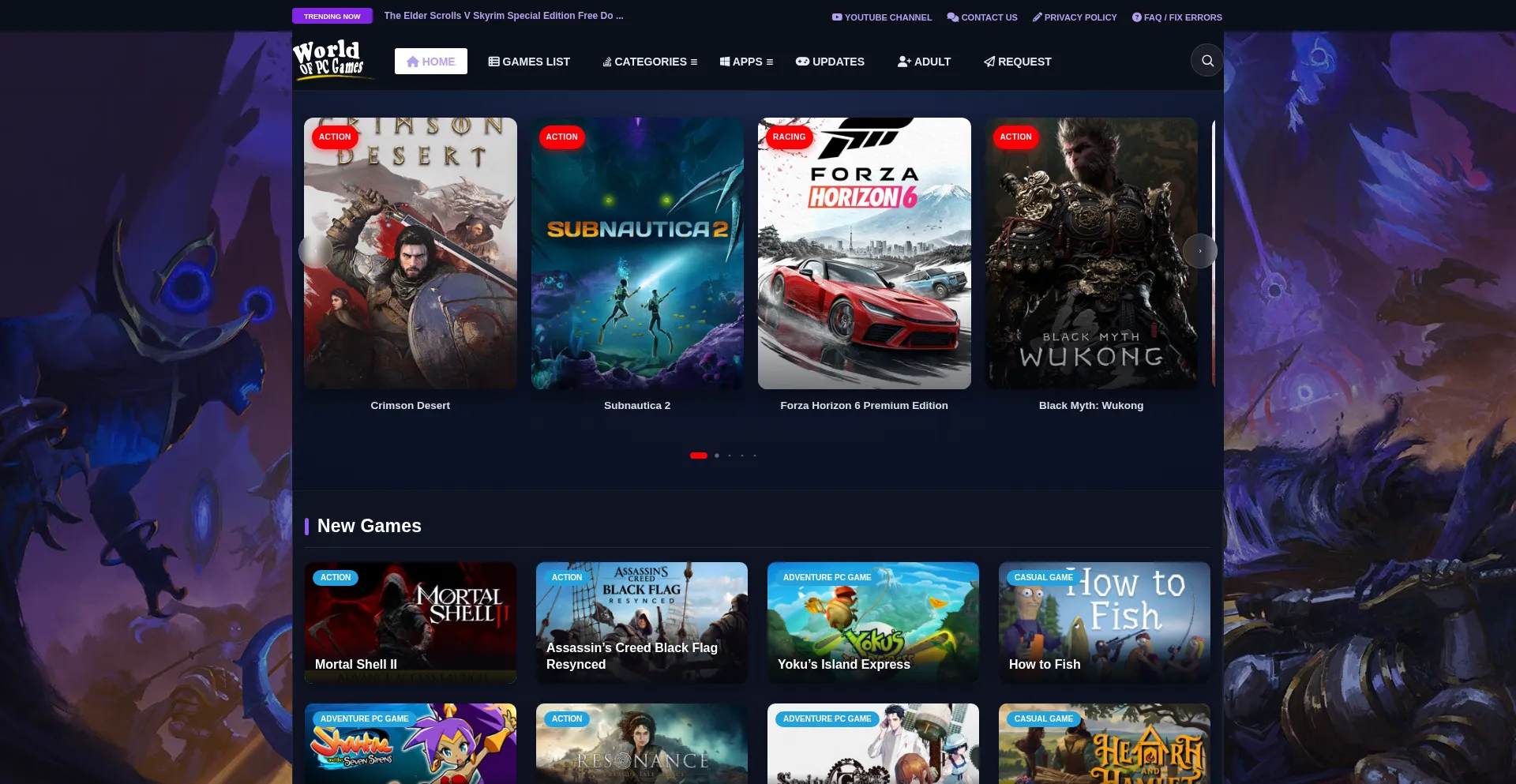
Task: Click the Subnautica 2 title text
Action: coord(637,406)
